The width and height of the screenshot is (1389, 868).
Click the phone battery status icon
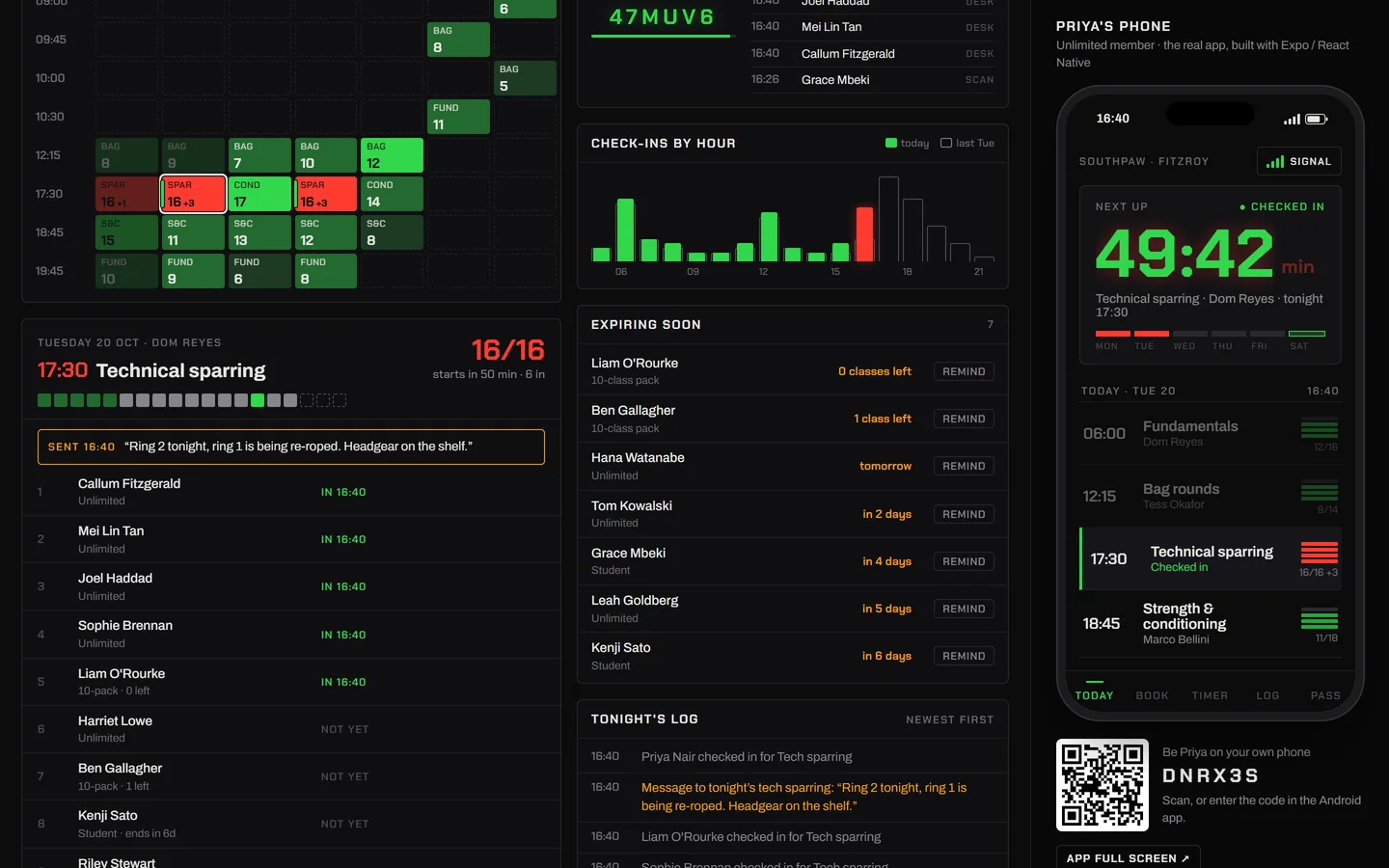coord(1317,120)
